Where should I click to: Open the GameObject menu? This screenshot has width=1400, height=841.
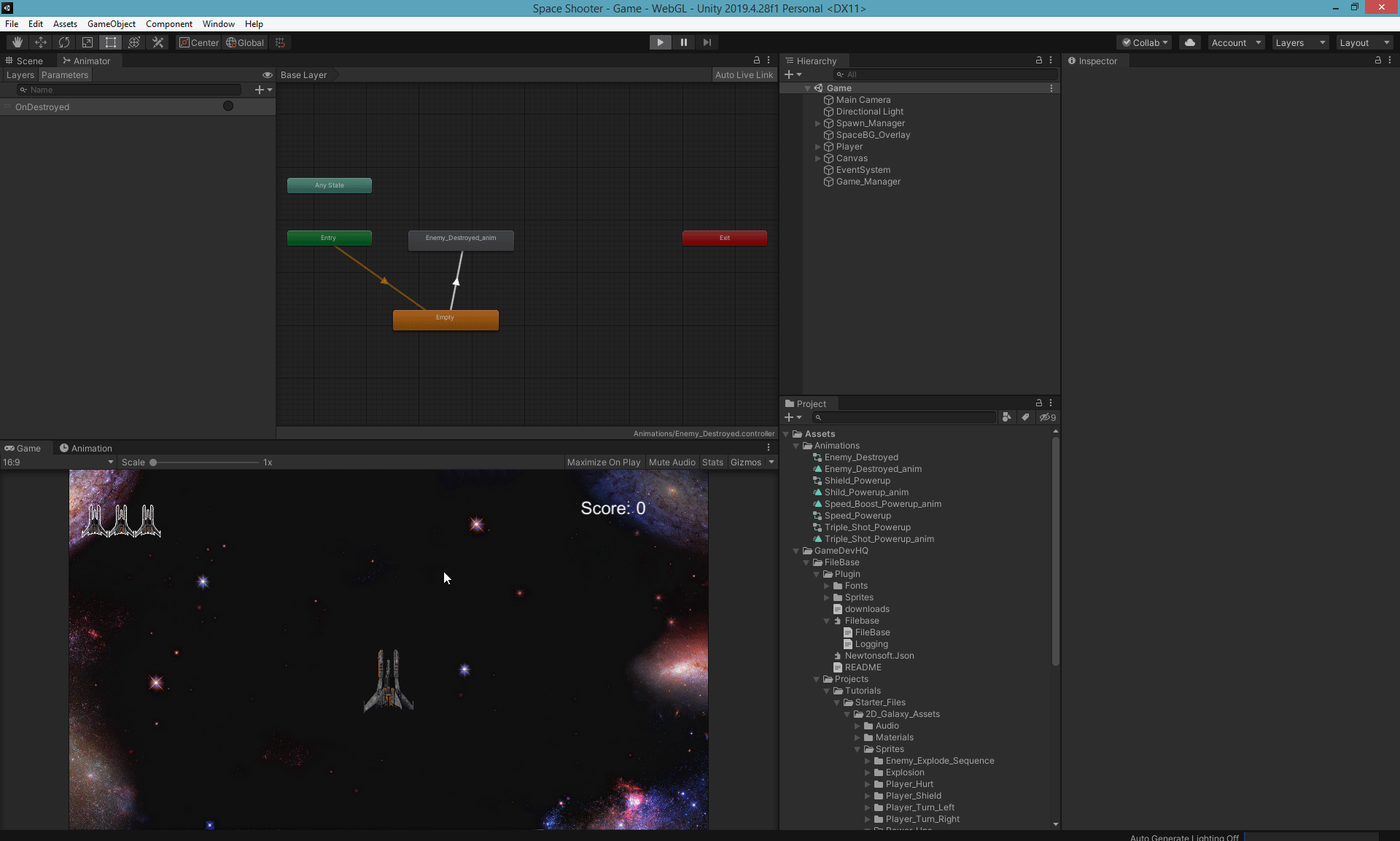pos(111,24)
